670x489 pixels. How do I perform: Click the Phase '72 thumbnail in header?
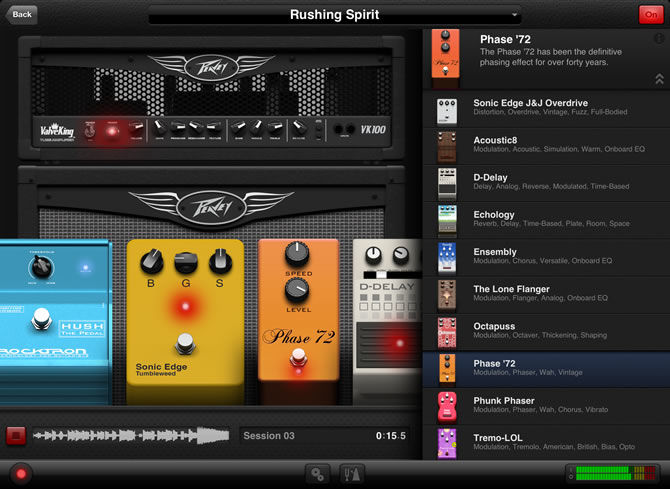(x=445, y=58)
